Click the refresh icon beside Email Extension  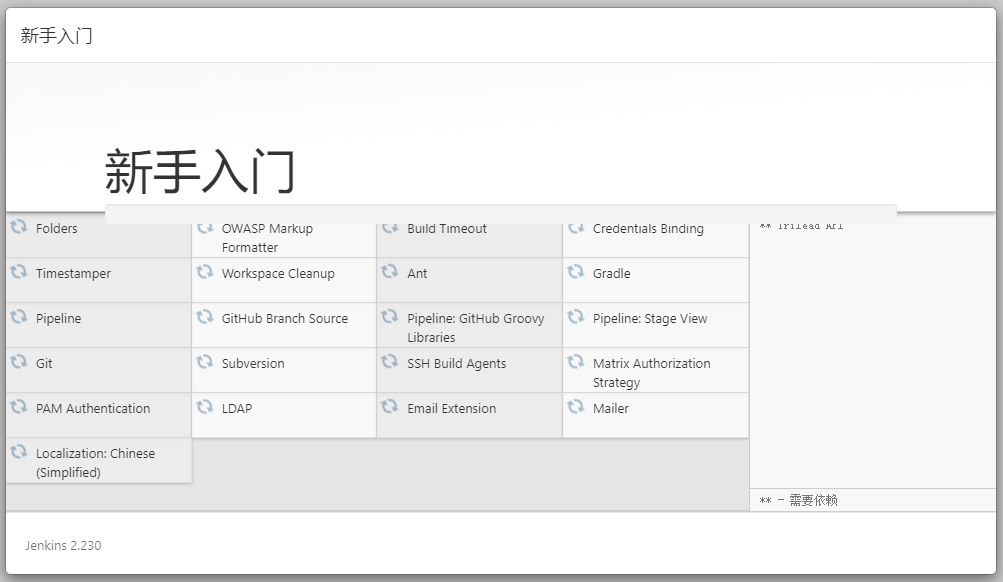[x=390, y=407]
